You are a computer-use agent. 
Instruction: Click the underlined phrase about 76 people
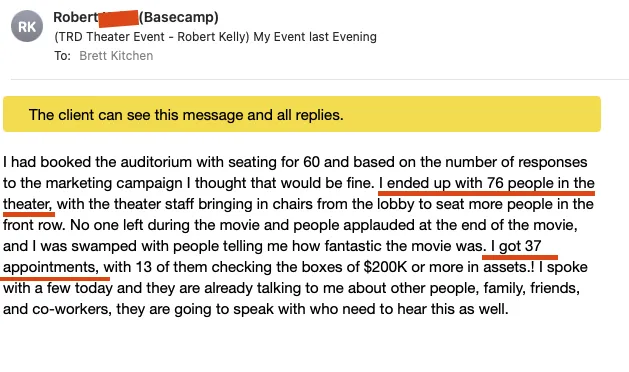[x=486, y=183]
